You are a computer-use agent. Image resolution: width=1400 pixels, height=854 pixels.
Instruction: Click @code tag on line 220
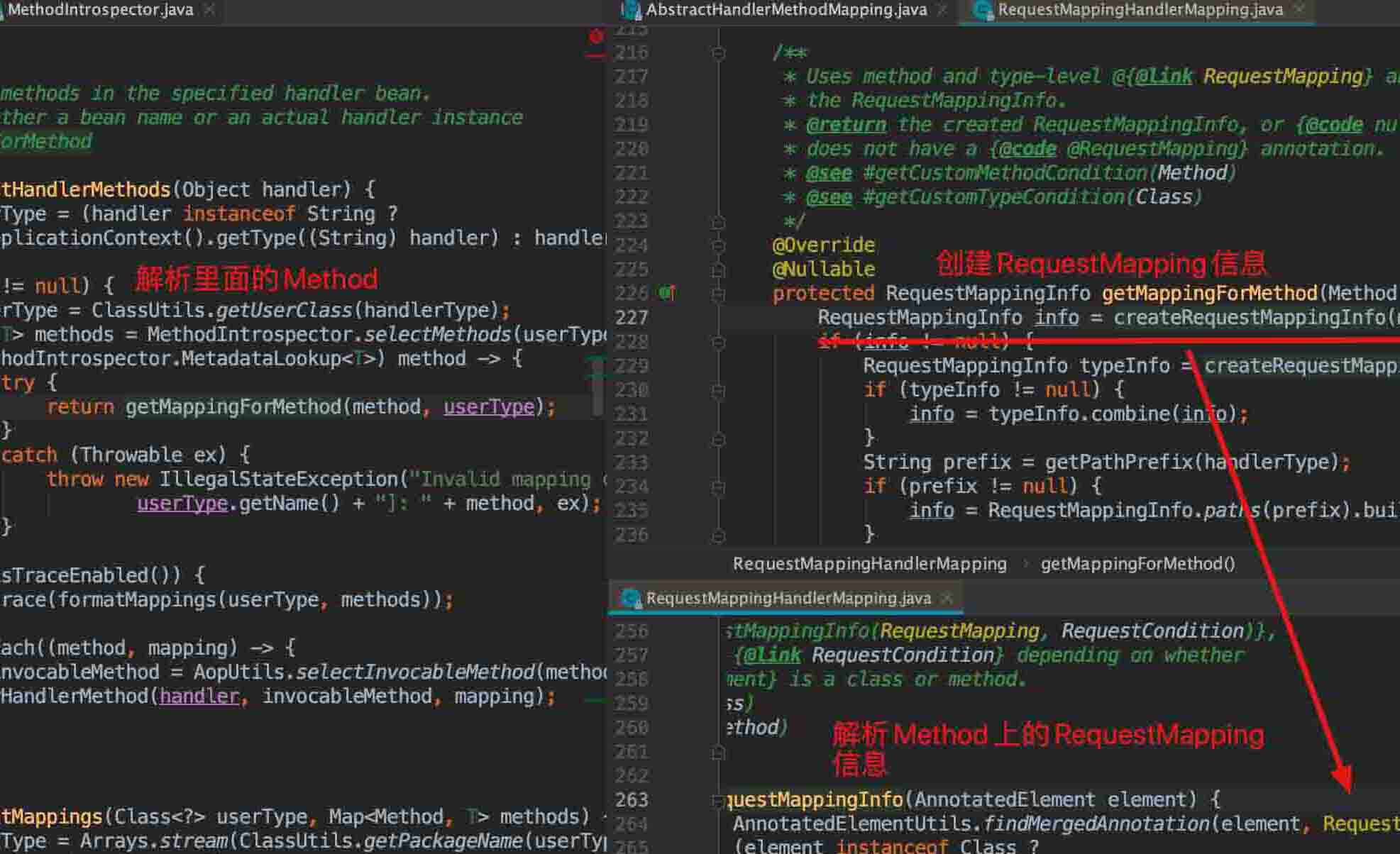click(1027, 149)
